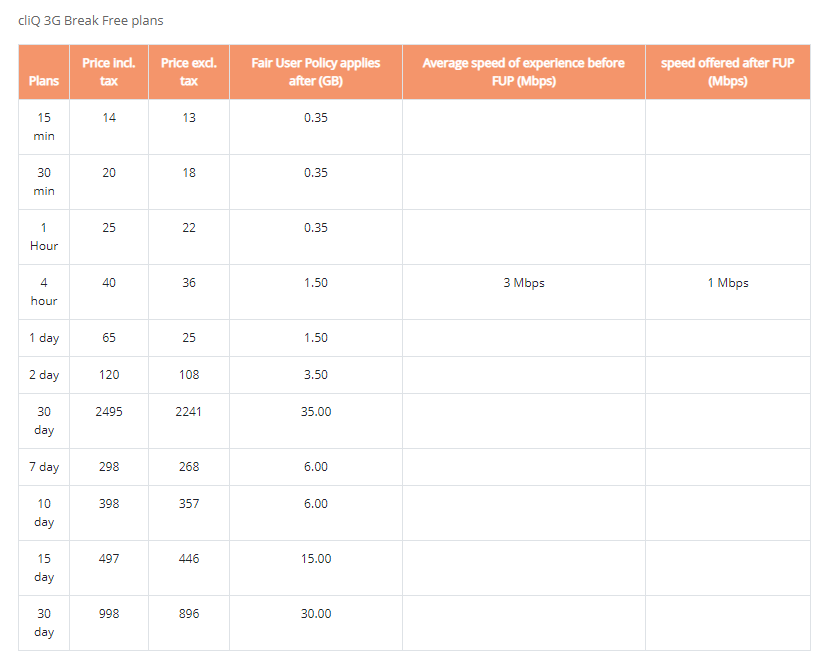Select the 3.50 FUP limit cell

click(316, 375)
